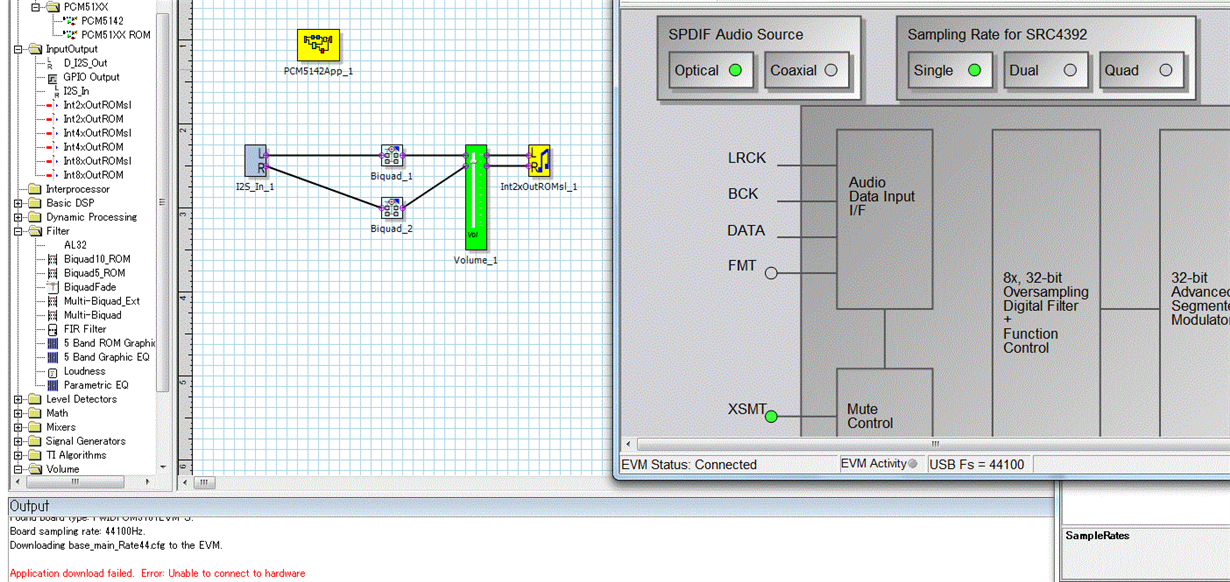Screen dimensions: 1230x582
Task: Click the PCM51XX ROM component icon
Action: [x=70, y=34]
